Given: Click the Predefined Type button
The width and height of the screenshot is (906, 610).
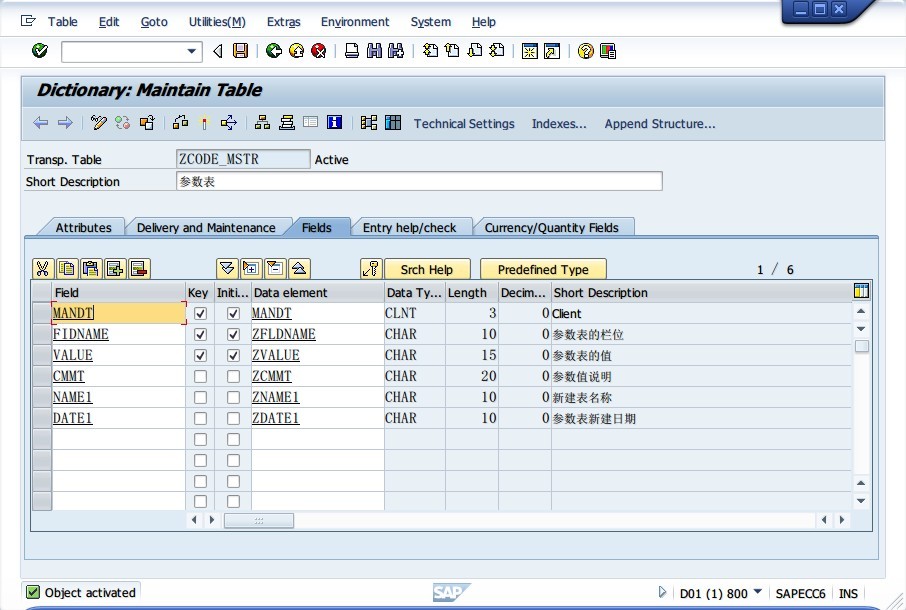Looking at the screenshot, I should pos(543,269).
